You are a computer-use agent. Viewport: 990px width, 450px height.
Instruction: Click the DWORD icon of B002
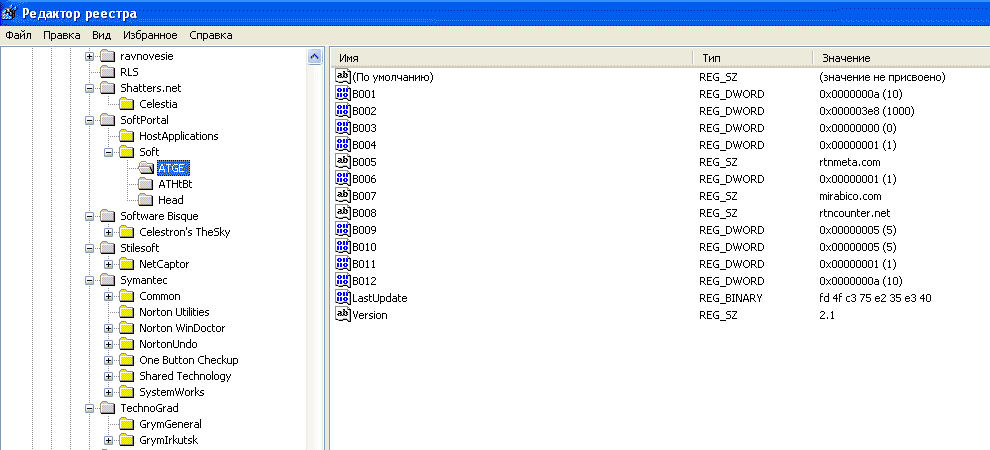[343, 111]
